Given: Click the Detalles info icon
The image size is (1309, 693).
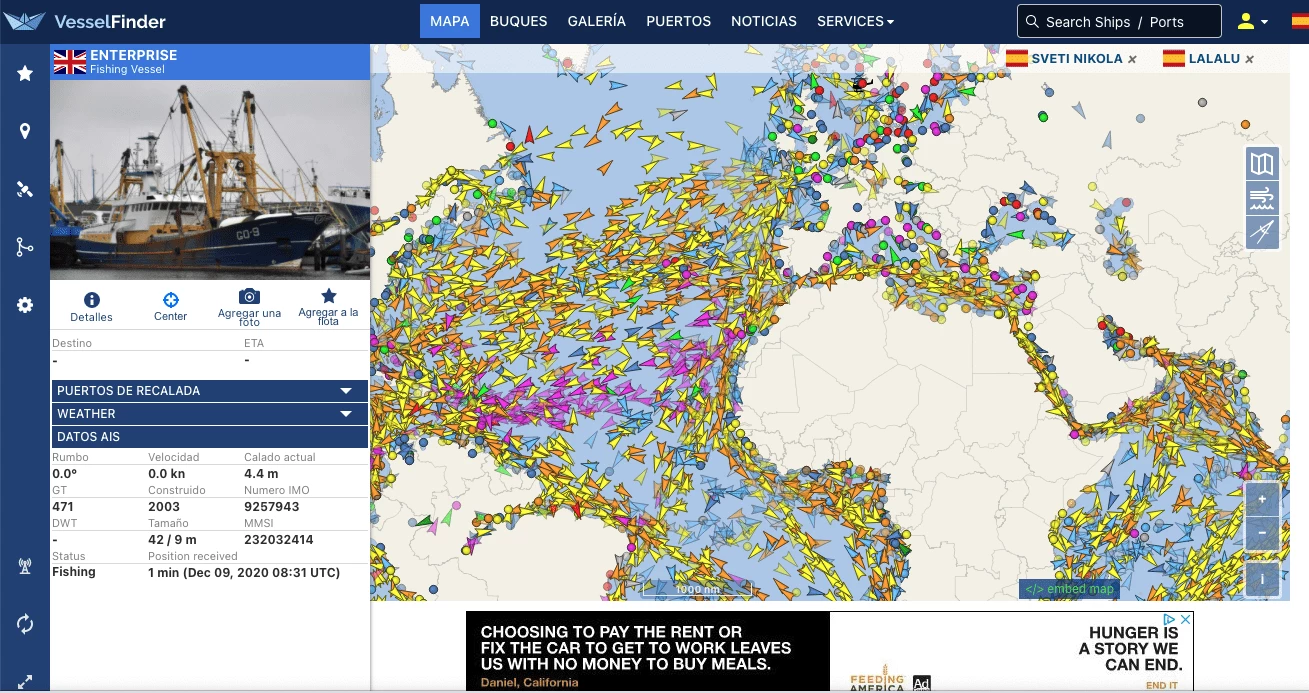Looking at the screenshot, I should click(x=92, y=299).
